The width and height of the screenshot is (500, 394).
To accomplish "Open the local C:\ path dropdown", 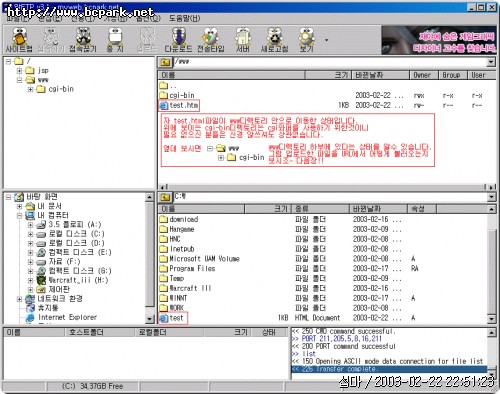I will pyautogui.click(x=491, y=197).
